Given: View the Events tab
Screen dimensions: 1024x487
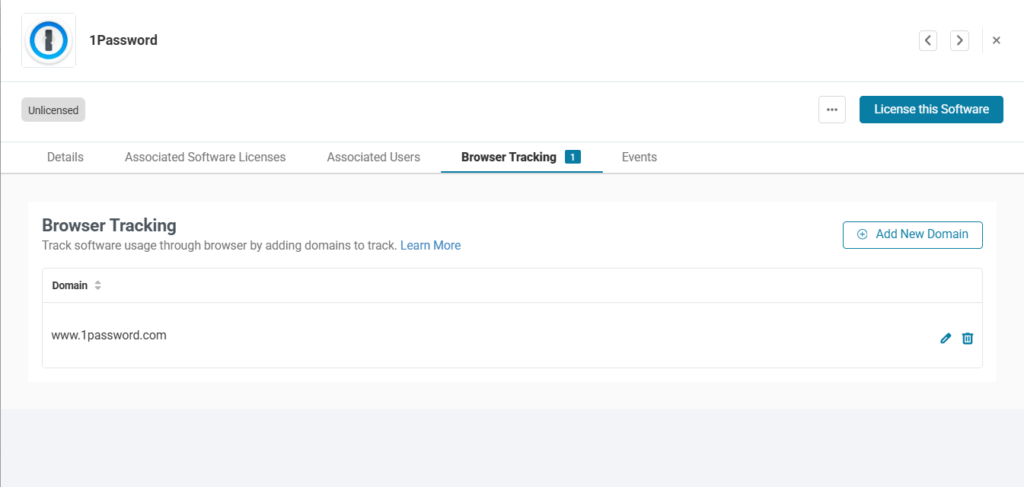Looking at the screenshot, I should (x=639, y=157).
